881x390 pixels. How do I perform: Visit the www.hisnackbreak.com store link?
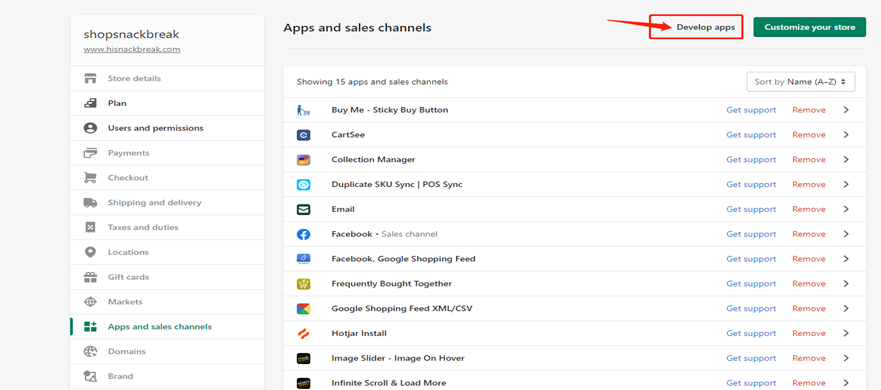(132, 49)
